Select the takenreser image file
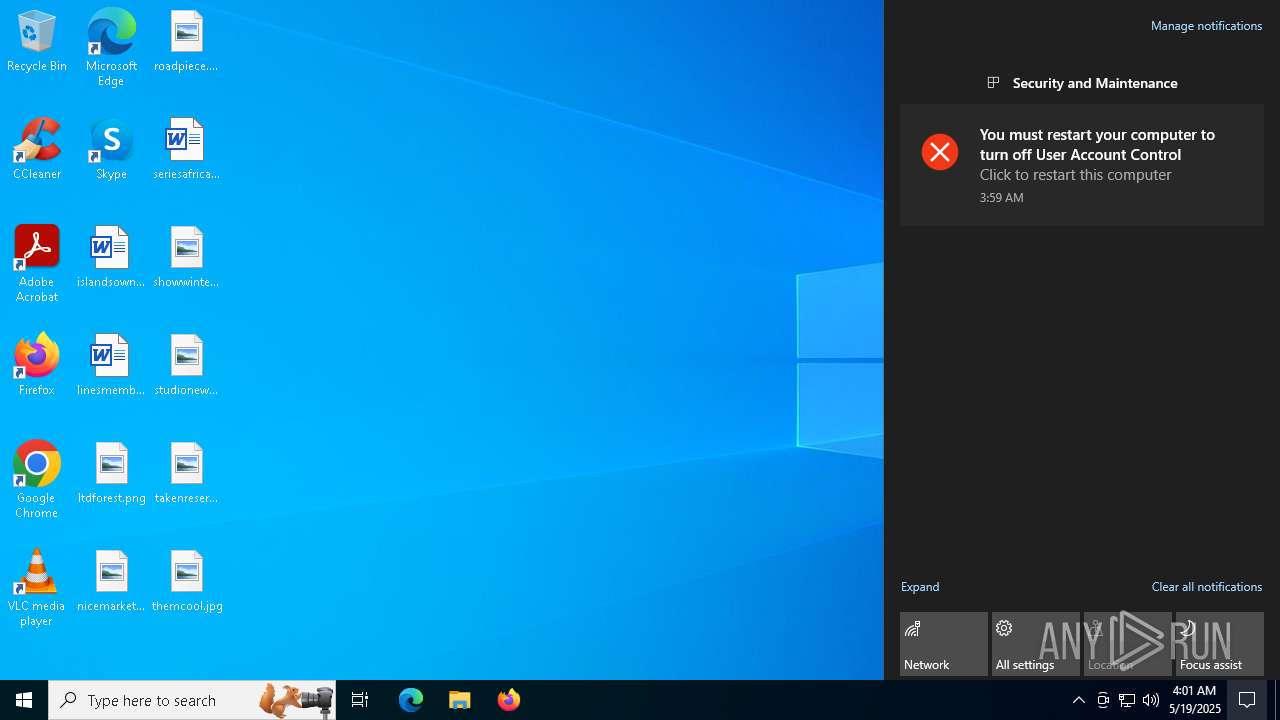The width and height of the screenshot is (1280, 720). click(x=186, y=474)
